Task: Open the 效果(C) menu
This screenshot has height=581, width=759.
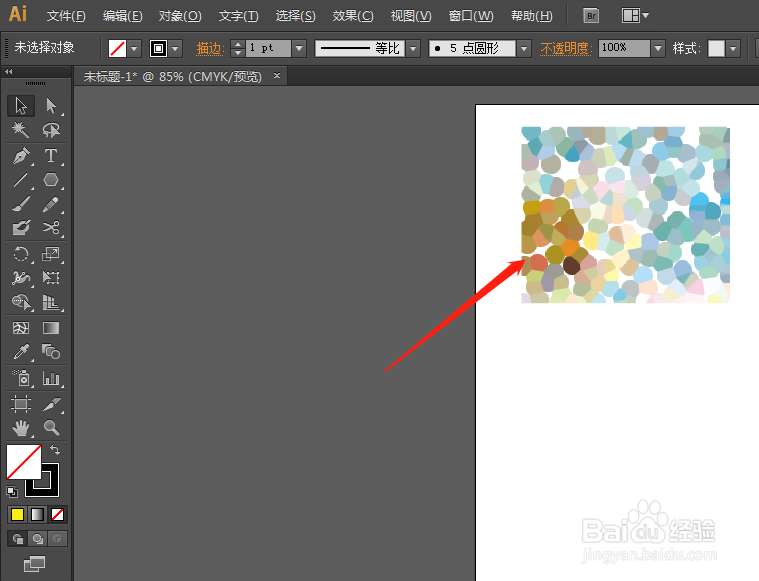Action: pos(353,16)
